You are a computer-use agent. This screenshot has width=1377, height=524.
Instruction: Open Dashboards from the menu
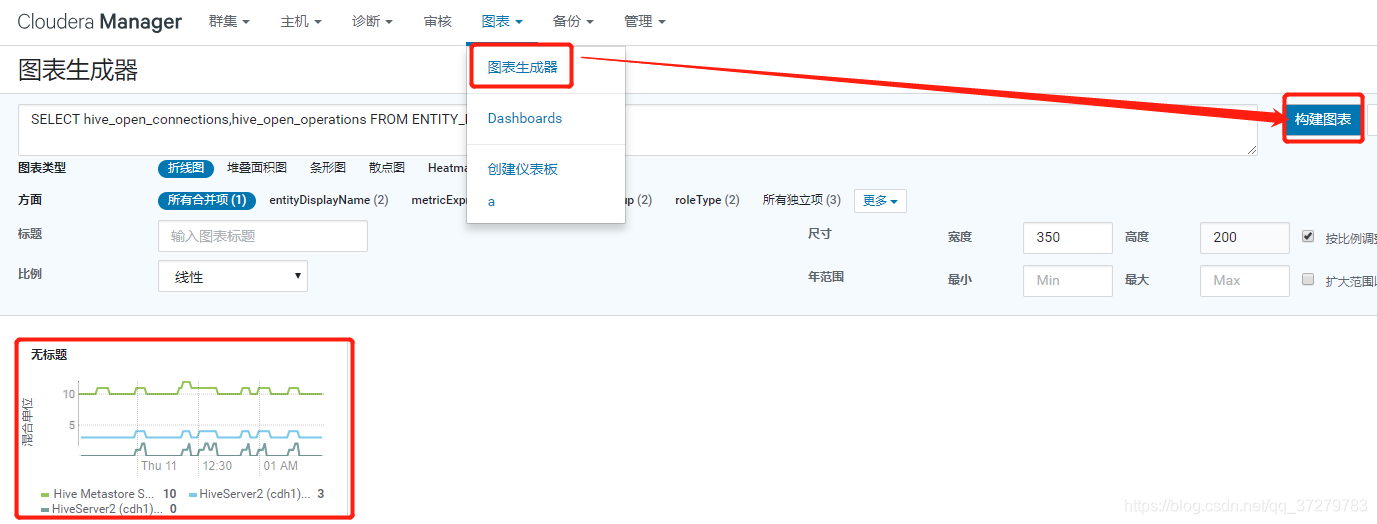tap(524, 118)
